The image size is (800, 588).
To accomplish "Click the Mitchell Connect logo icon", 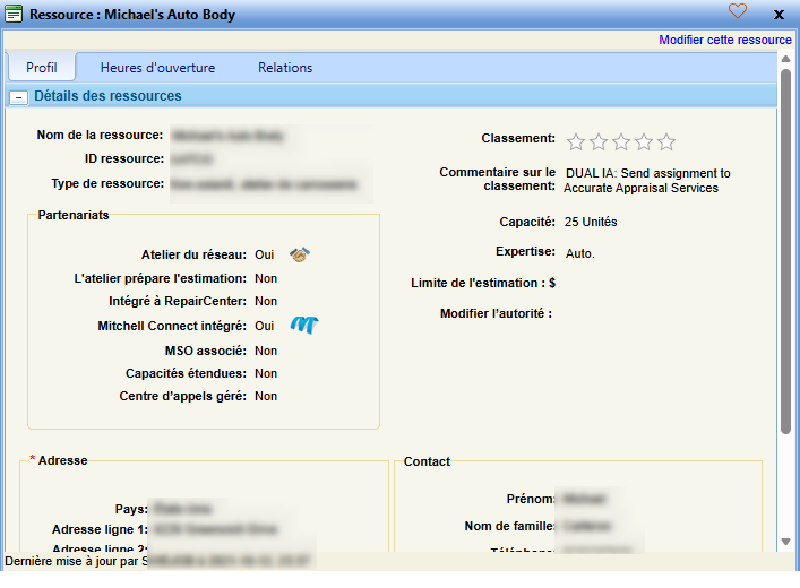I will point(304,325).
